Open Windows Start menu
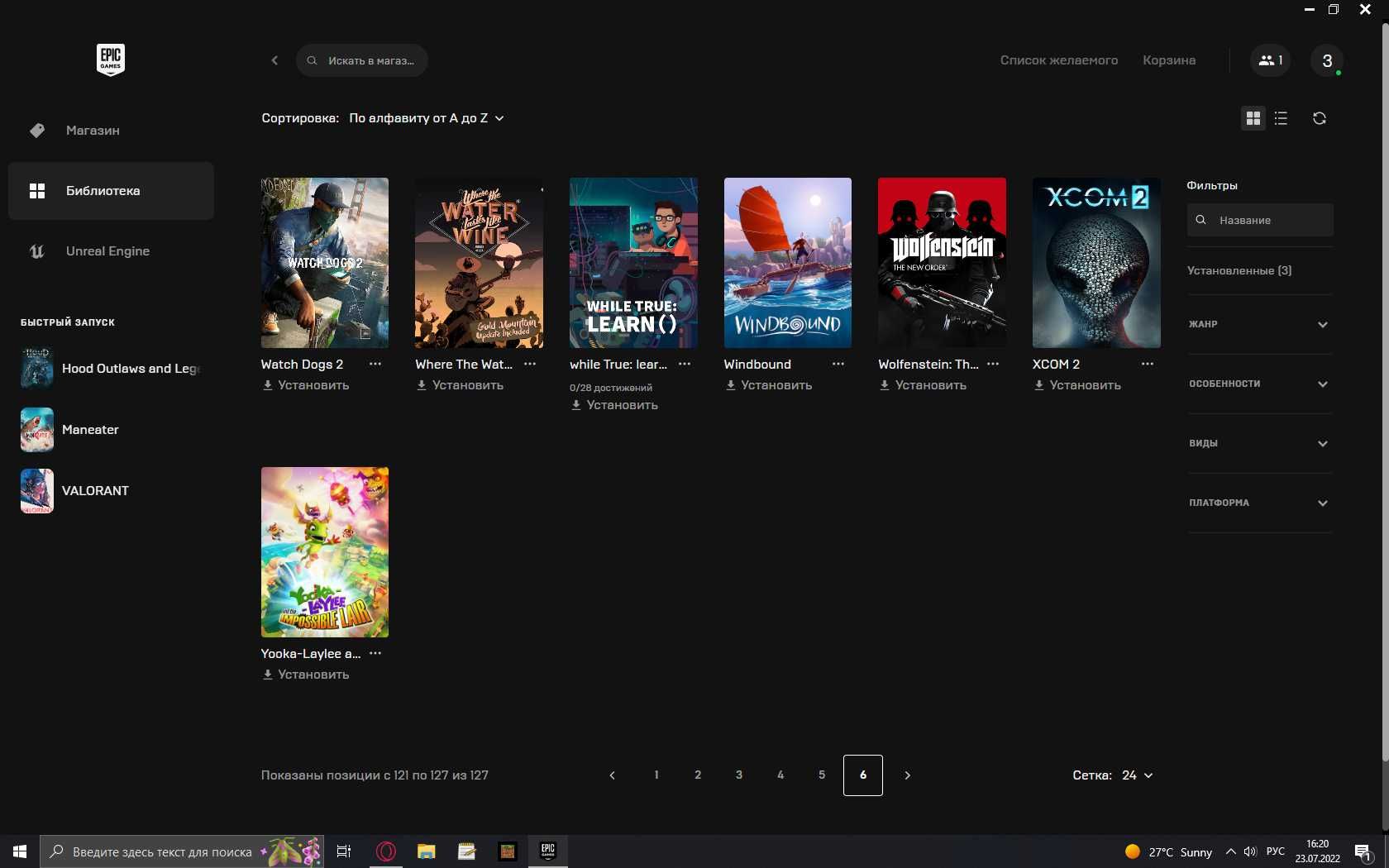 (20, 851)
